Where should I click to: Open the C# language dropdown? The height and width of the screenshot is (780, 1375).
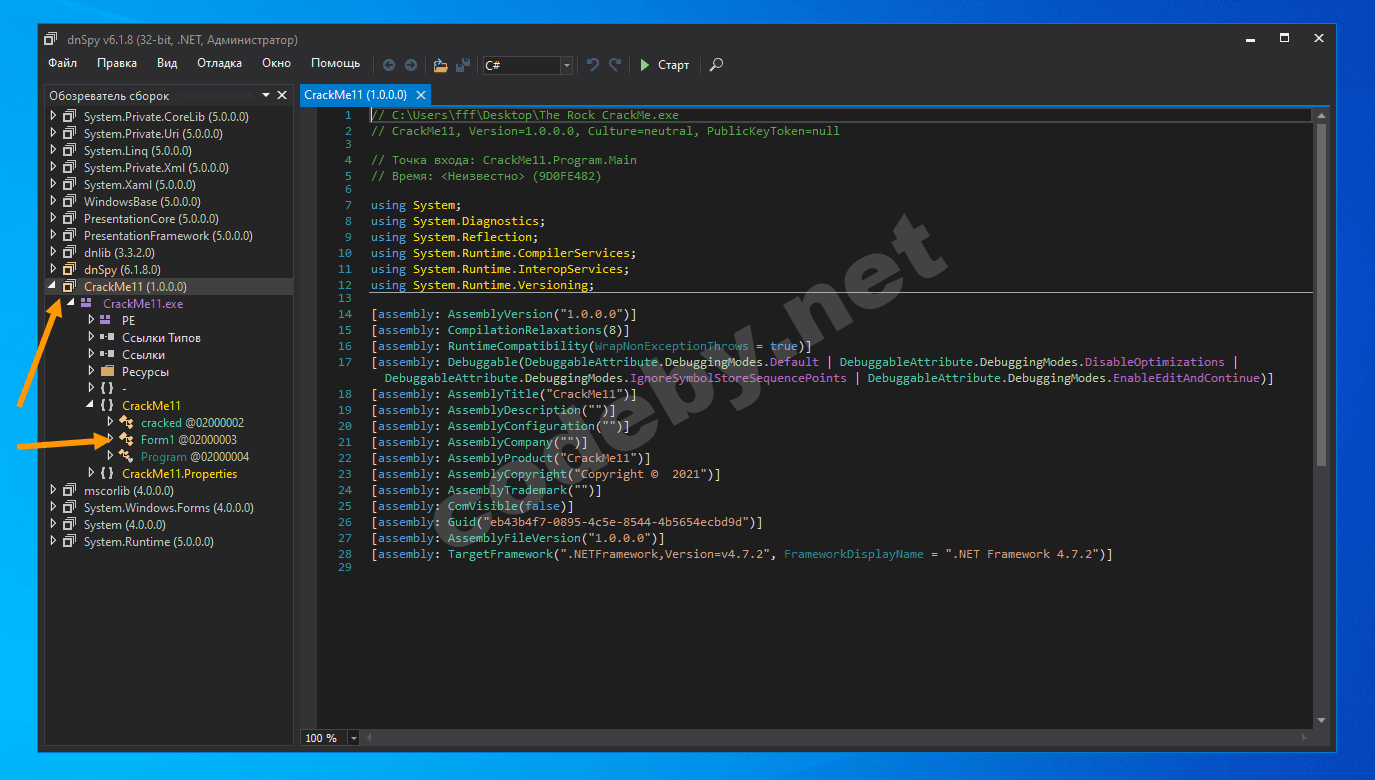click(x=567, y=65)
